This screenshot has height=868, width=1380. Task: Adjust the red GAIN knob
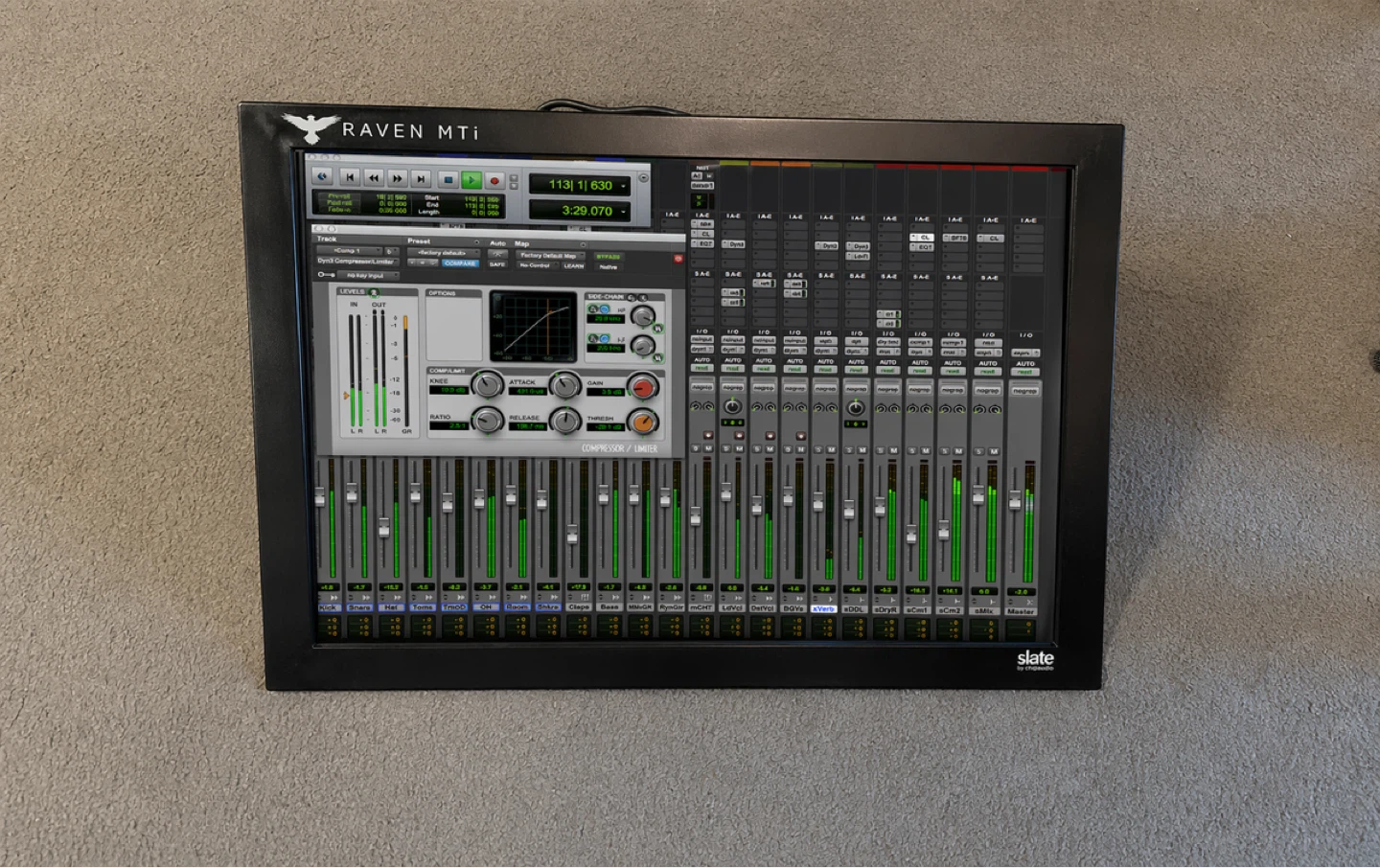(643, 388)
